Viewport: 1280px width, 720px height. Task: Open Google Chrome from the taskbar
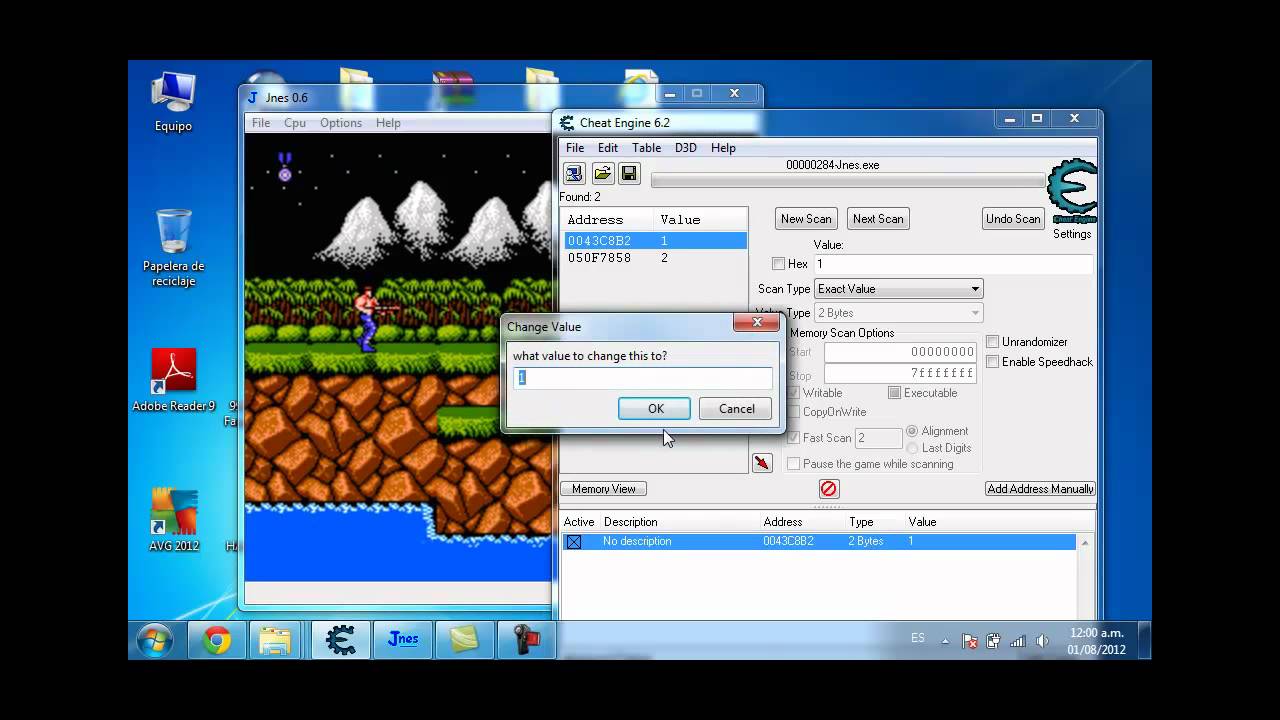(x=216, y=640)
